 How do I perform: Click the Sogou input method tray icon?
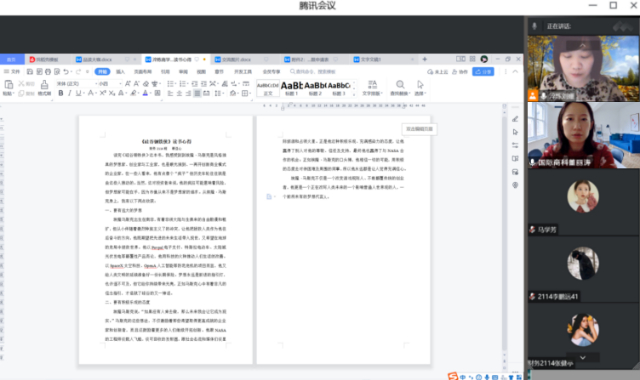tap(452, 376)
